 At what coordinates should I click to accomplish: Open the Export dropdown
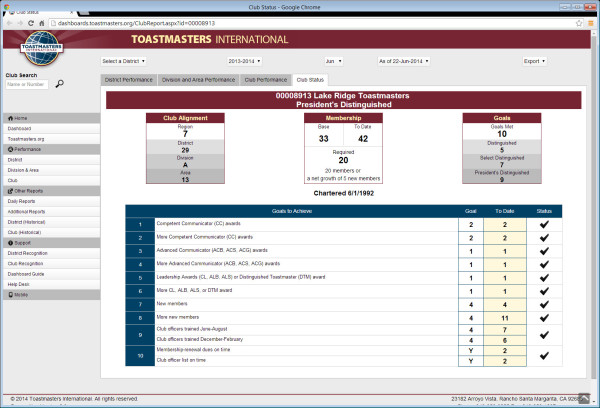(x=535, y=61)
